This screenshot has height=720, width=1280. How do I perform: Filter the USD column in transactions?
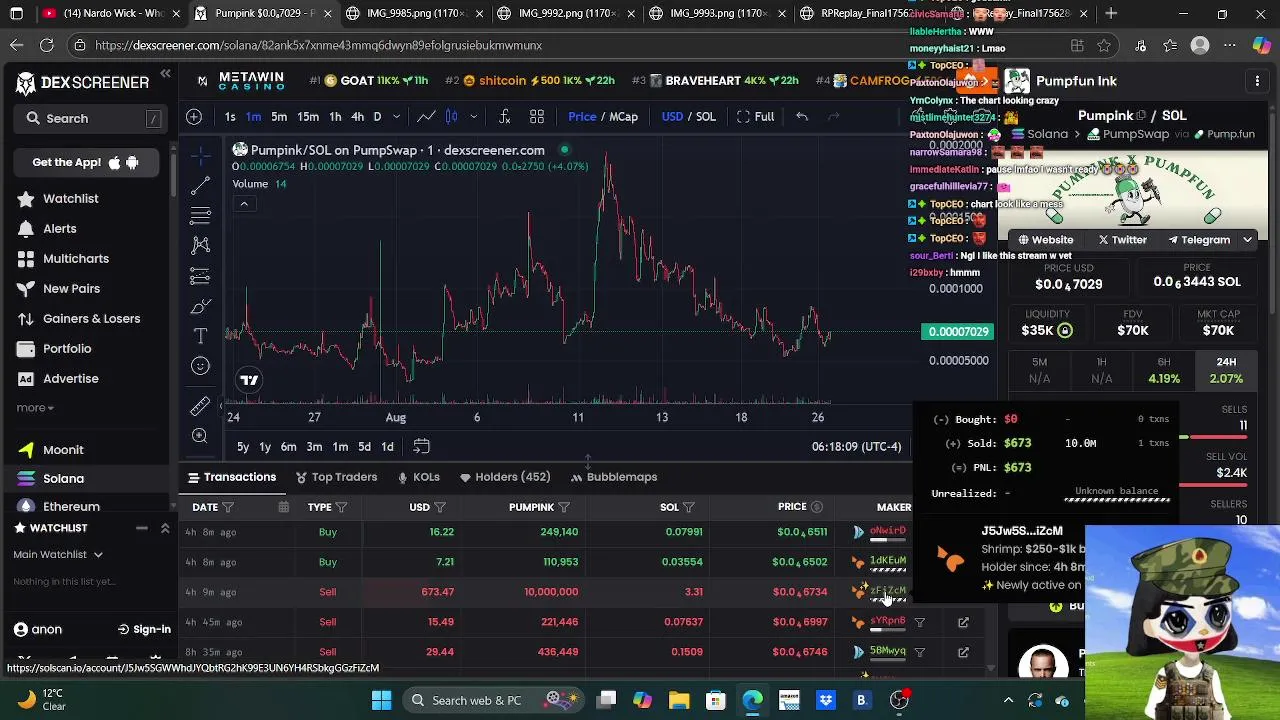(440, 507)
